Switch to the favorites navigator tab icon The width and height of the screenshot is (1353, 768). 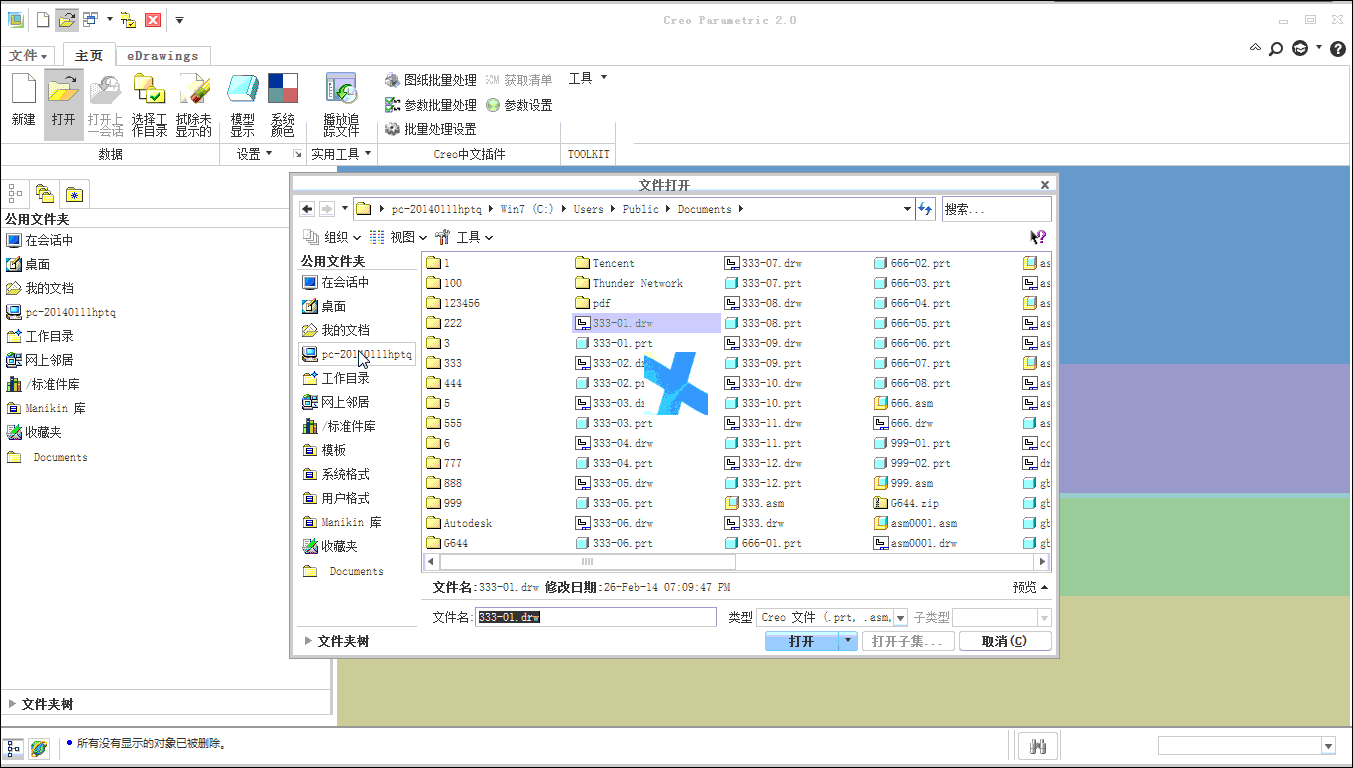click(x=74, y=194)
